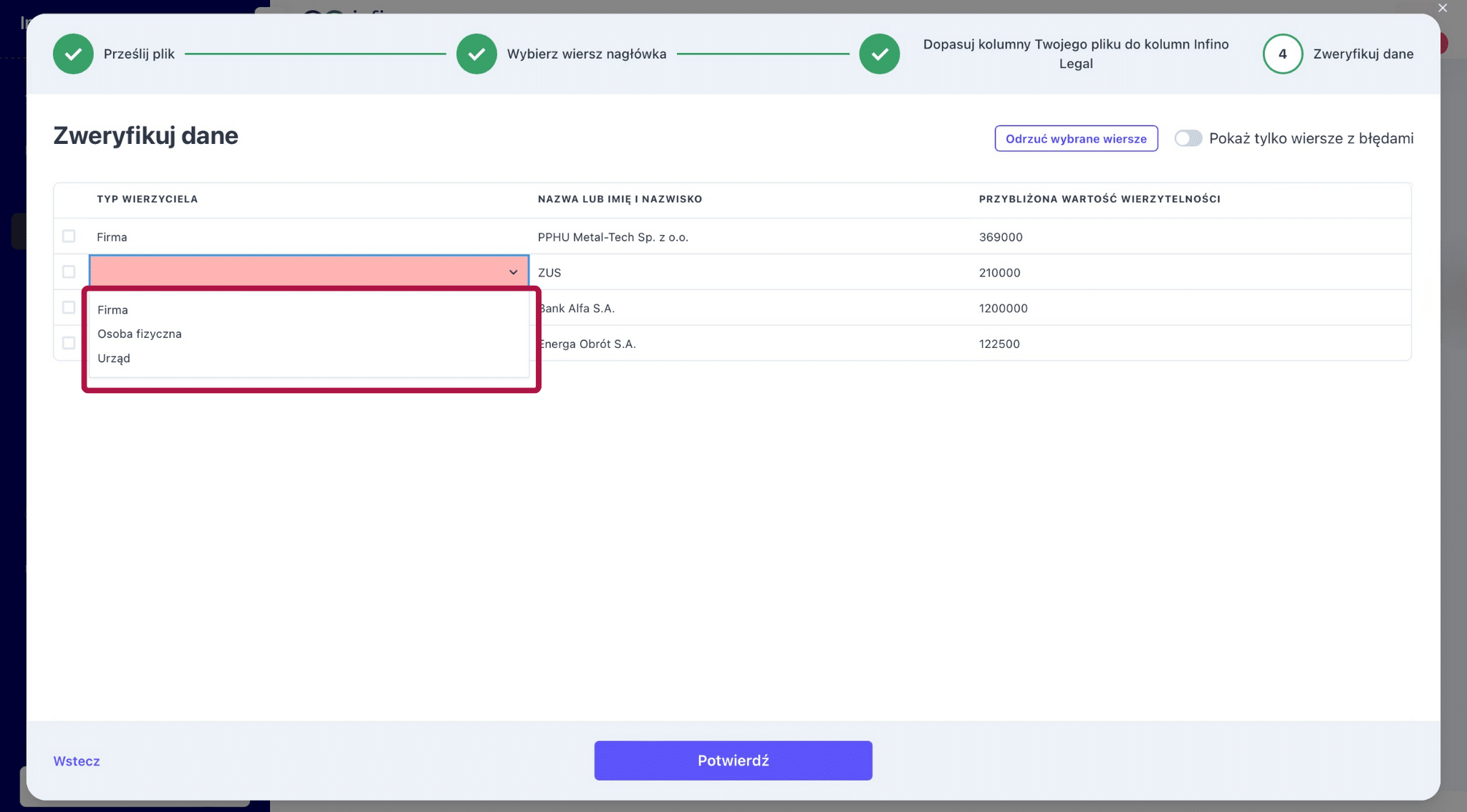
Task: Collapse the creditor type dropdown via its chevron
Action: (513, 272)
